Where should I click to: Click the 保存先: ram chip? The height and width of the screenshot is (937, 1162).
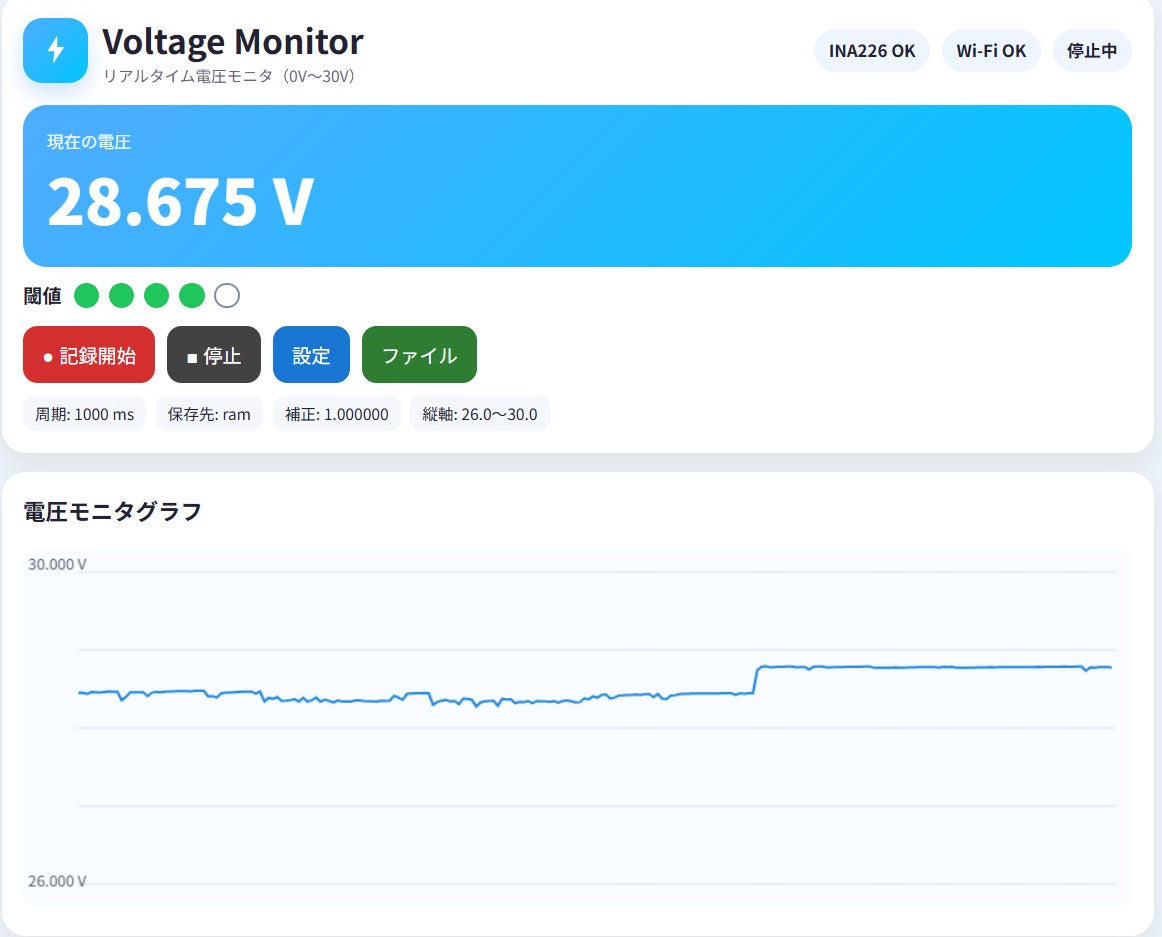click(x=209, y=414)
